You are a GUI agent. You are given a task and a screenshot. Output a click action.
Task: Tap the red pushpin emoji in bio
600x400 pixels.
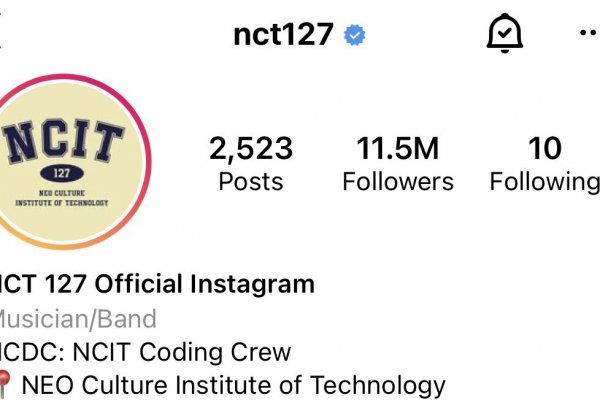4,384
